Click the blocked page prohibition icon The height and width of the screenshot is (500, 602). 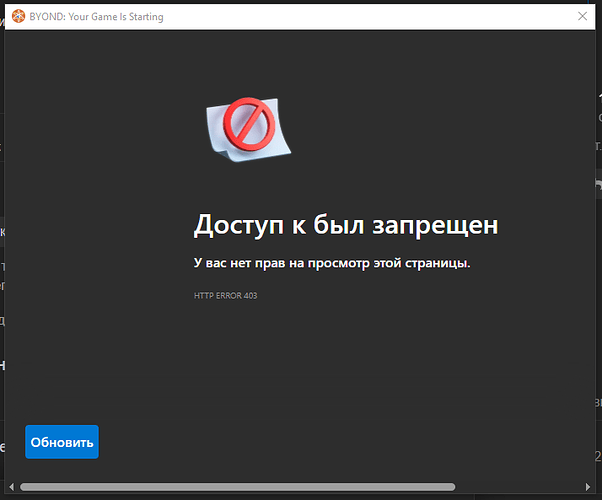tap(248, 129)
